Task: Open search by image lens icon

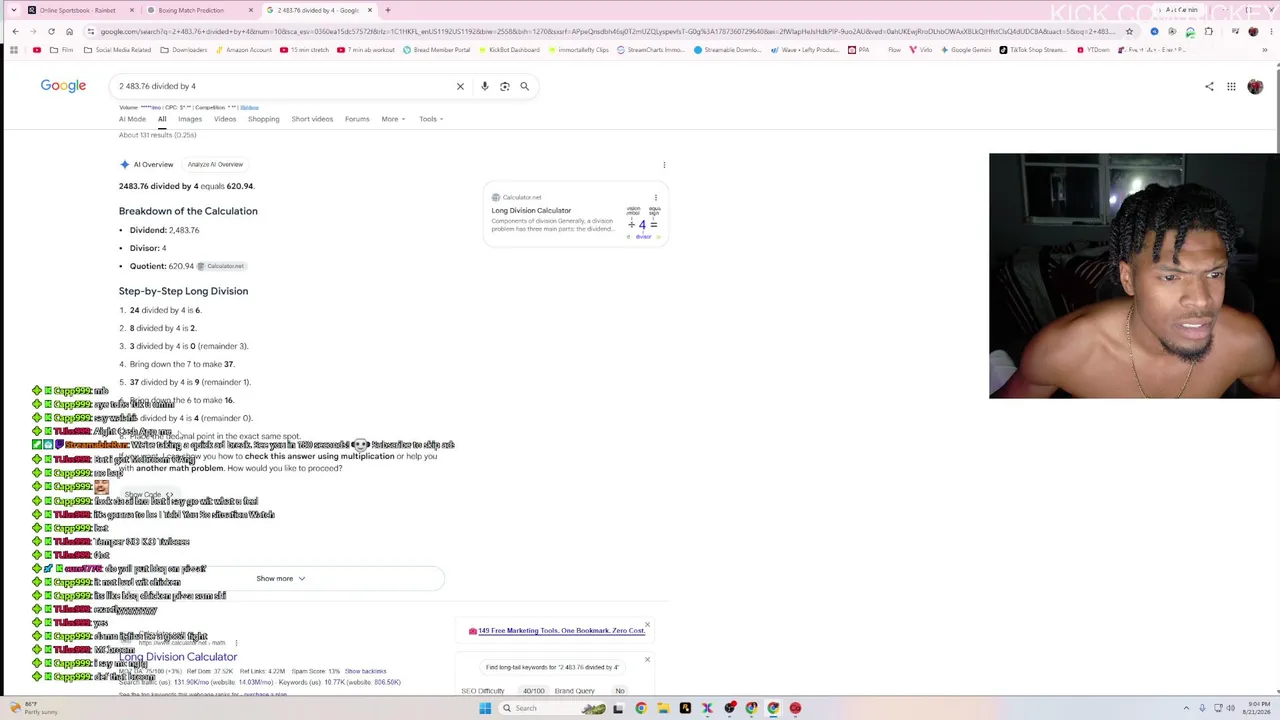Action: (505, 86)
